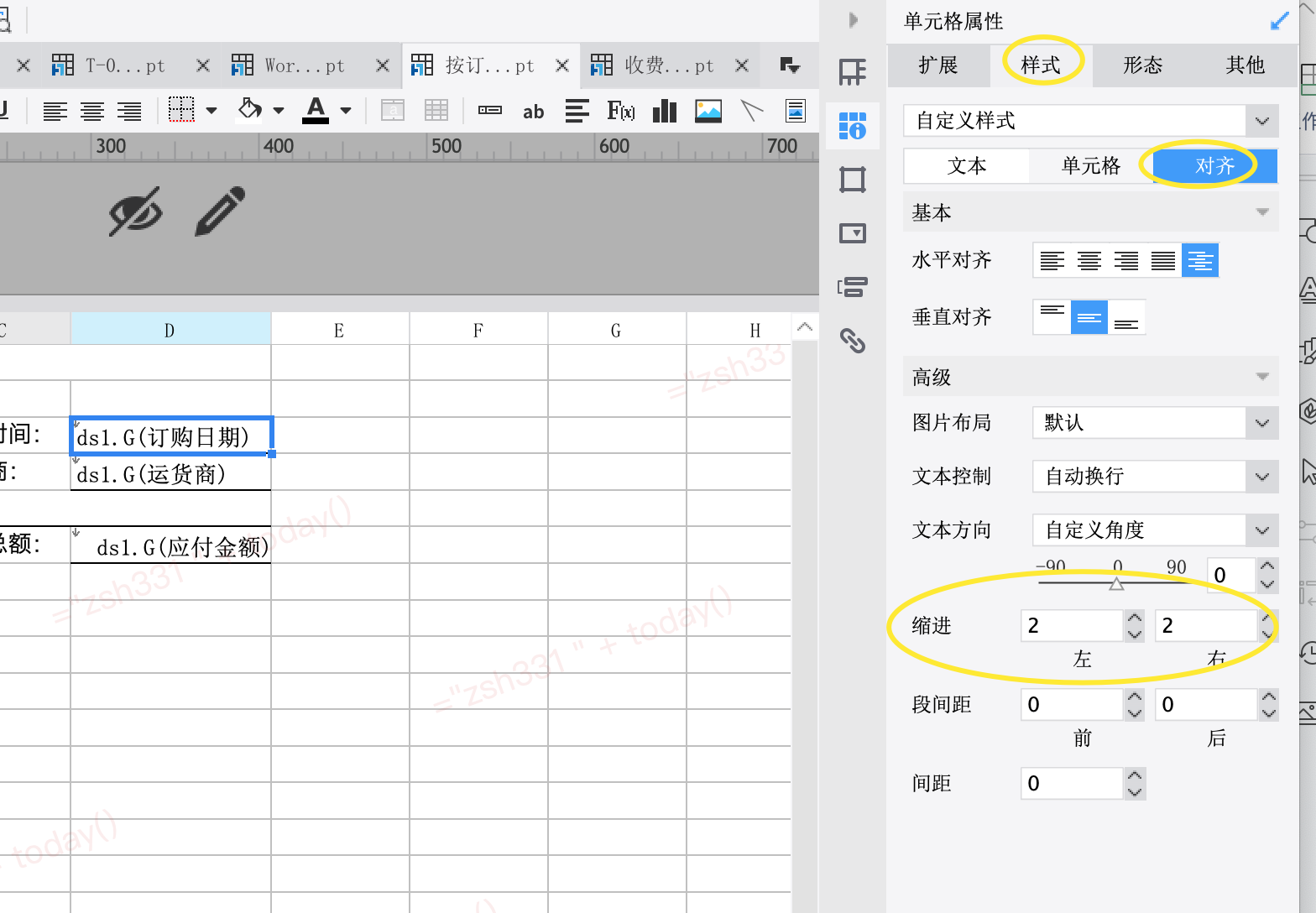Set vertical alignment to top
Image resolution: width=1316 pixels, height=913 pixels.
(1052, 317)
